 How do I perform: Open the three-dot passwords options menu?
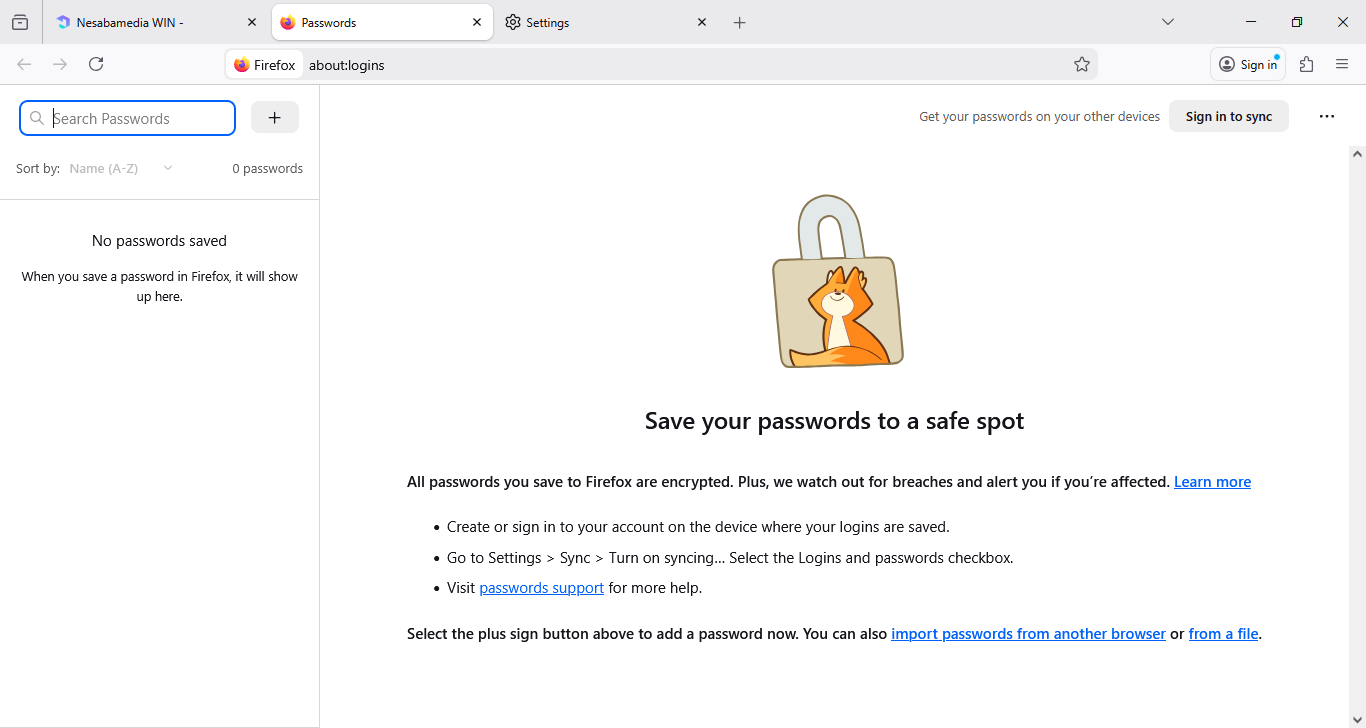pos(1327,117)
